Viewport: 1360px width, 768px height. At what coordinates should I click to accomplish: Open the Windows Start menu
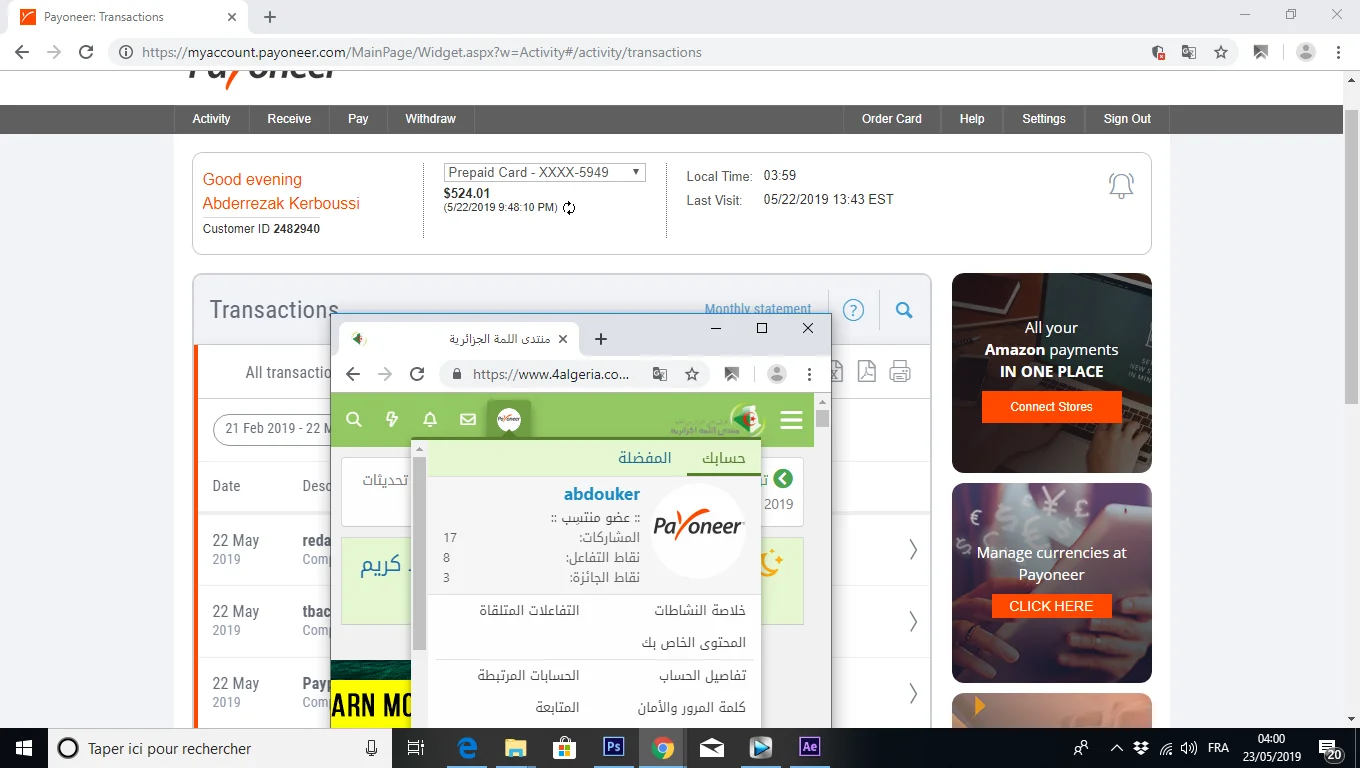(24, 747)
